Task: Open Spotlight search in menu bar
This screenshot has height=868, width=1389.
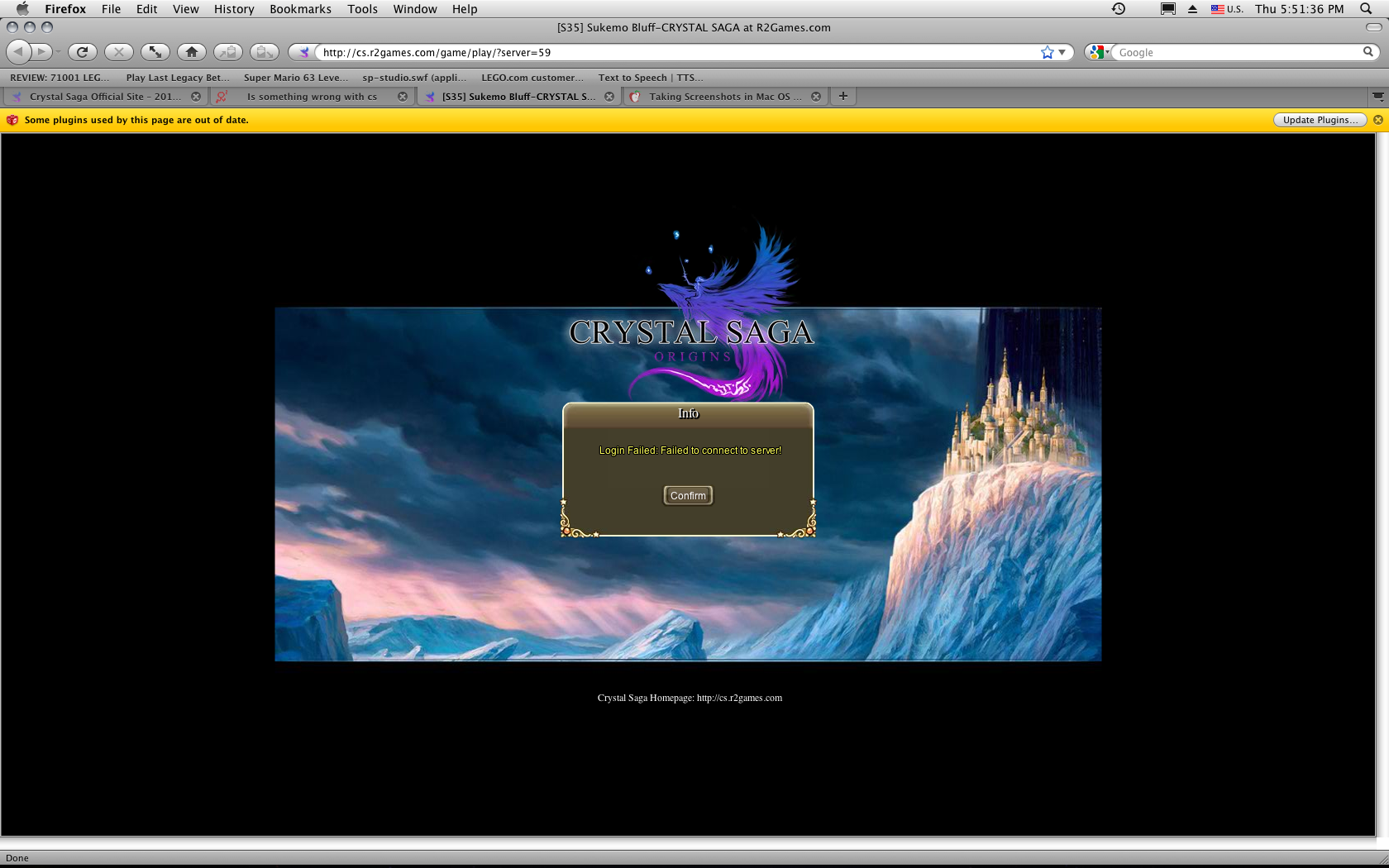Action: coord(1366,9)
